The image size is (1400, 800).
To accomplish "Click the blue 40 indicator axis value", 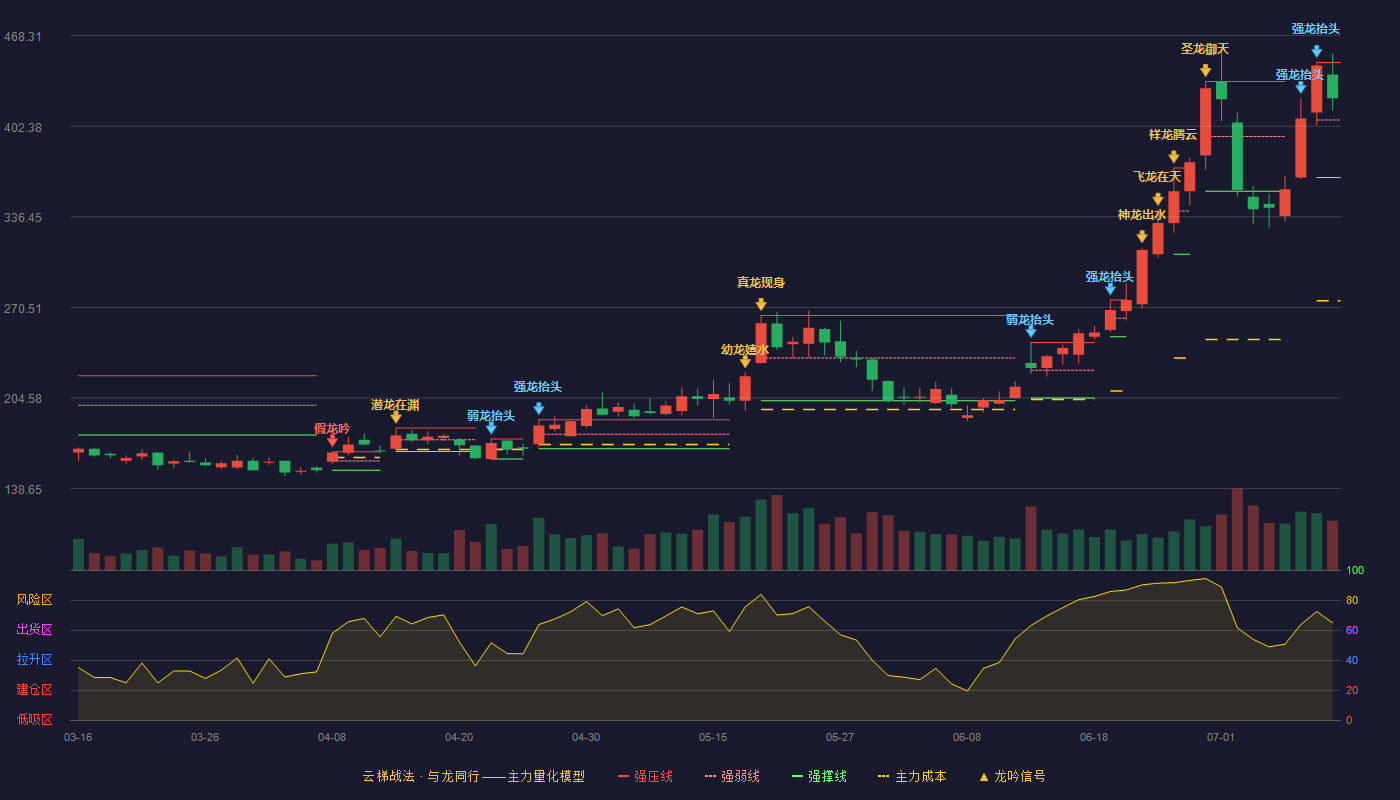I will pos(1351,661).
